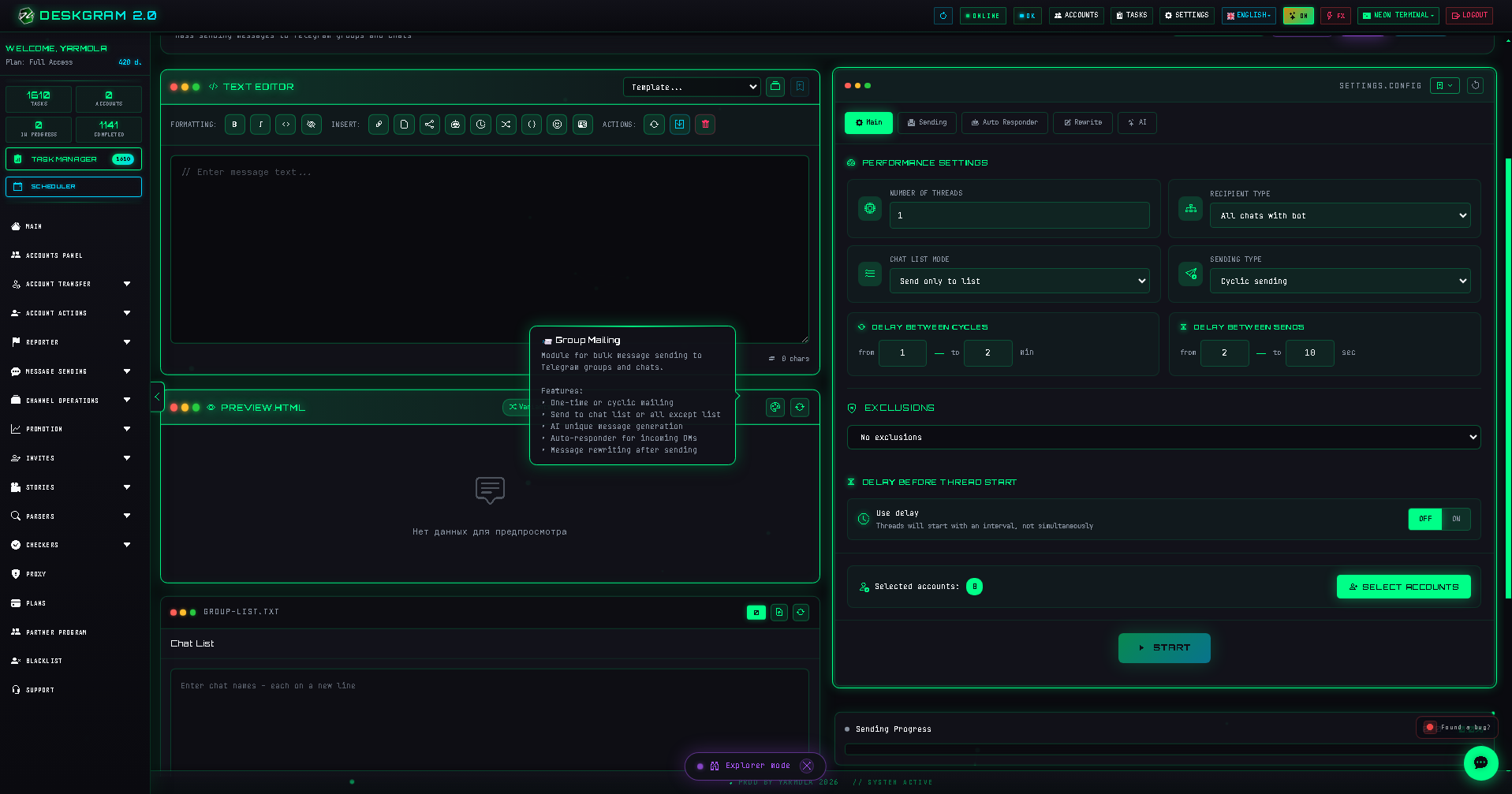Insert randomization using the shuffle icon
The height and width of the screenshot is (794, 1512).
(x=506, y=125)
